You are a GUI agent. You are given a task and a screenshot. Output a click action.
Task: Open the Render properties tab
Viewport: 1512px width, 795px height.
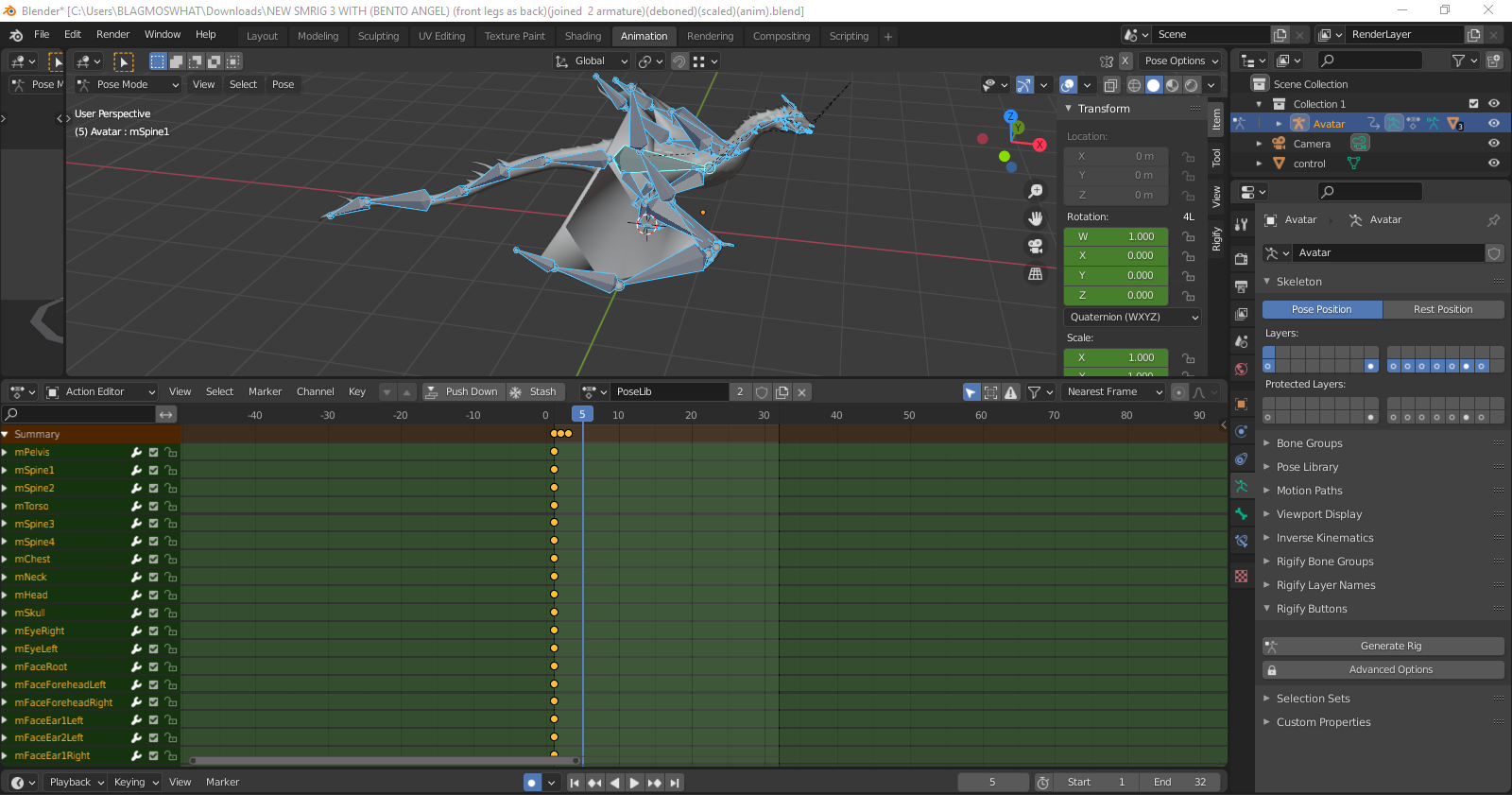pyautogui.click(x=1242, y=259)
